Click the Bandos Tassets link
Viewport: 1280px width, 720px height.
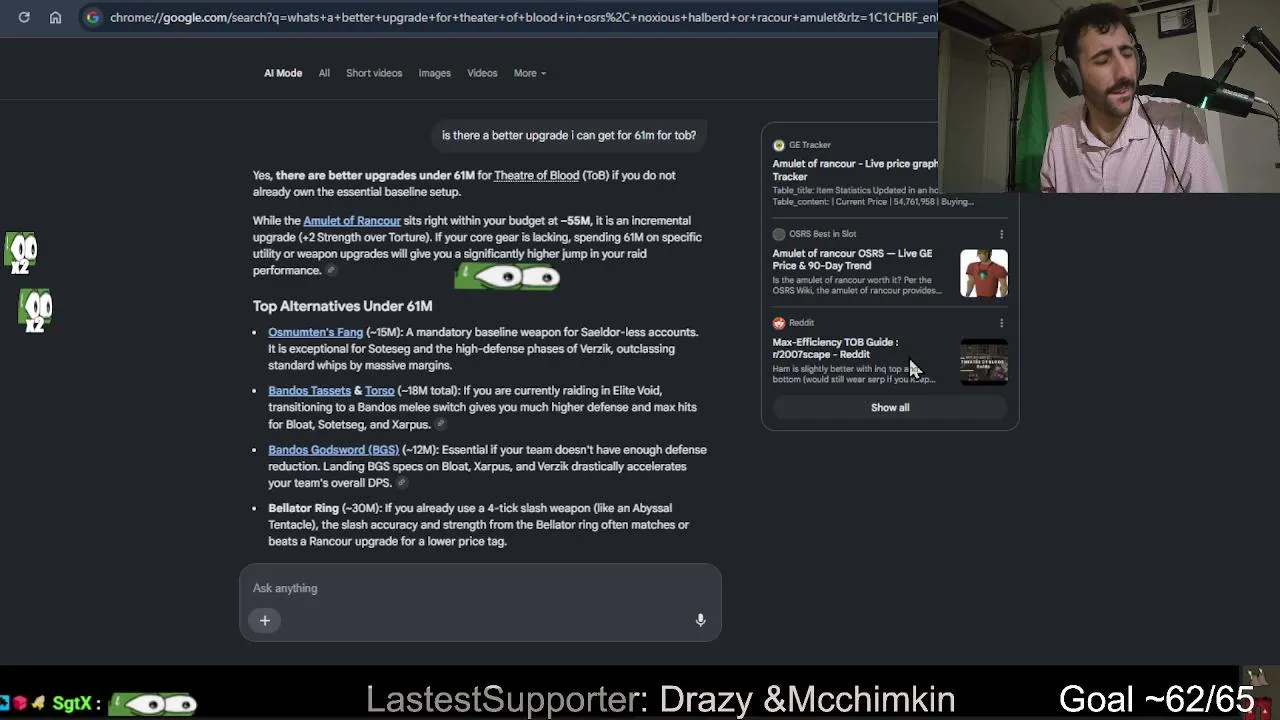309,391
